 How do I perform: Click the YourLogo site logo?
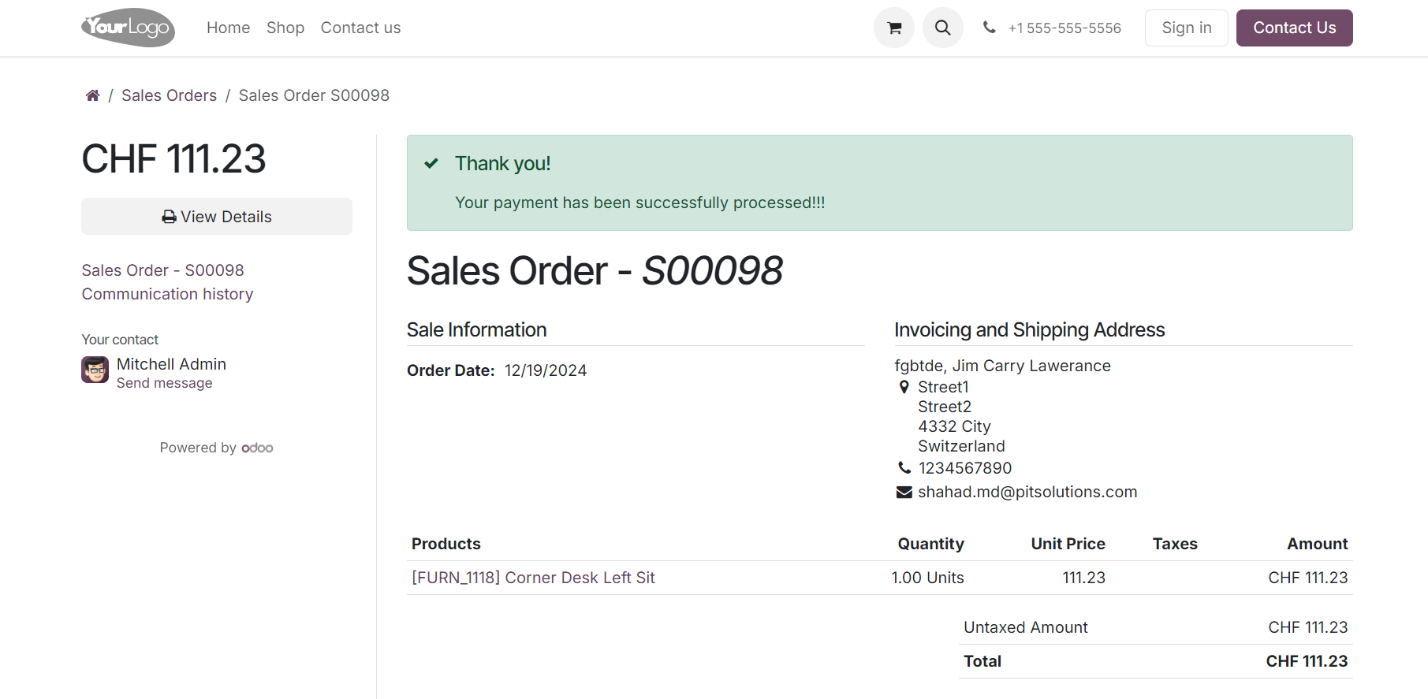pos(127,27)
